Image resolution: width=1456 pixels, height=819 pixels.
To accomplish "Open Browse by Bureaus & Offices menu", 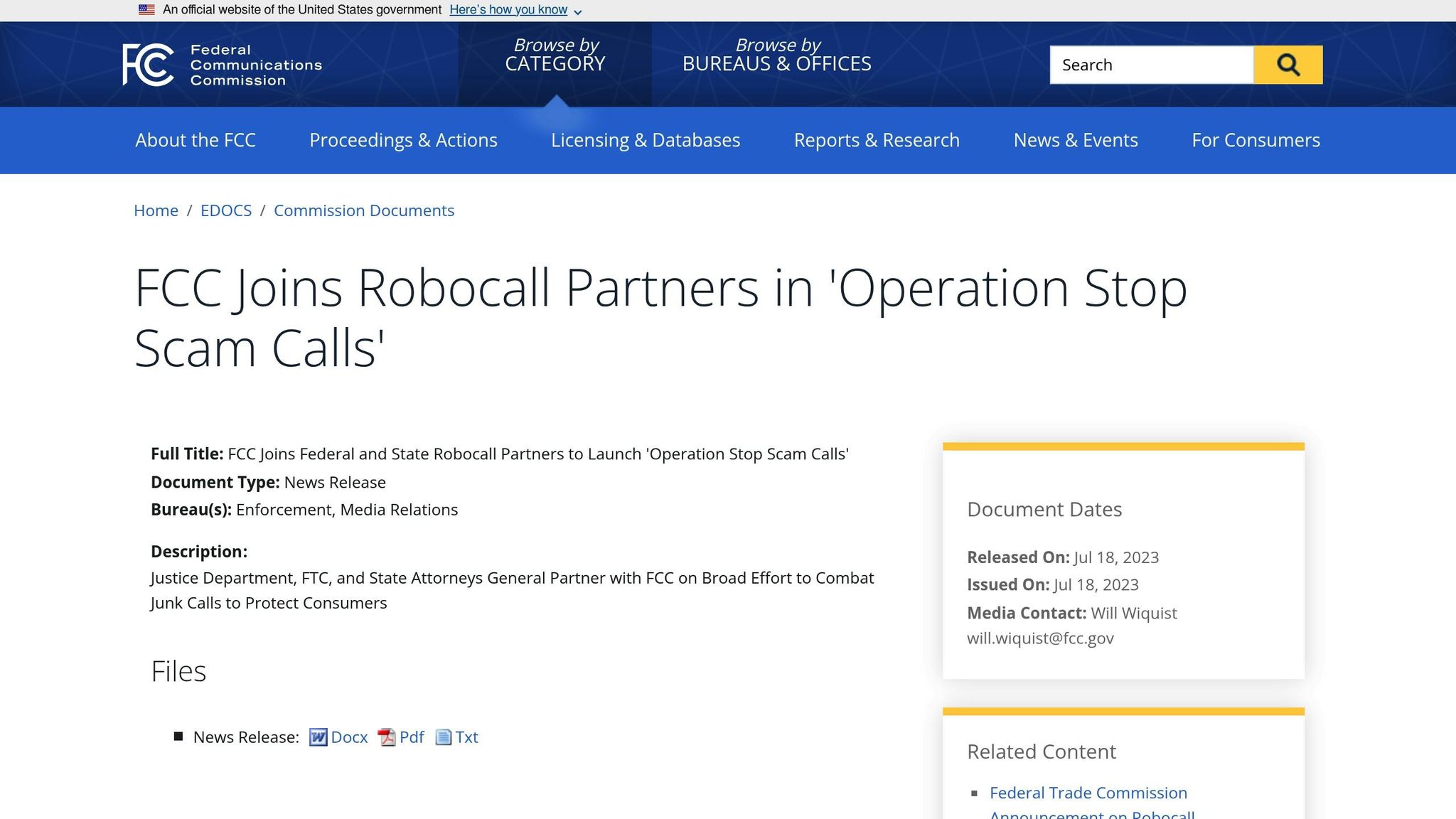I will click(777, 55).
